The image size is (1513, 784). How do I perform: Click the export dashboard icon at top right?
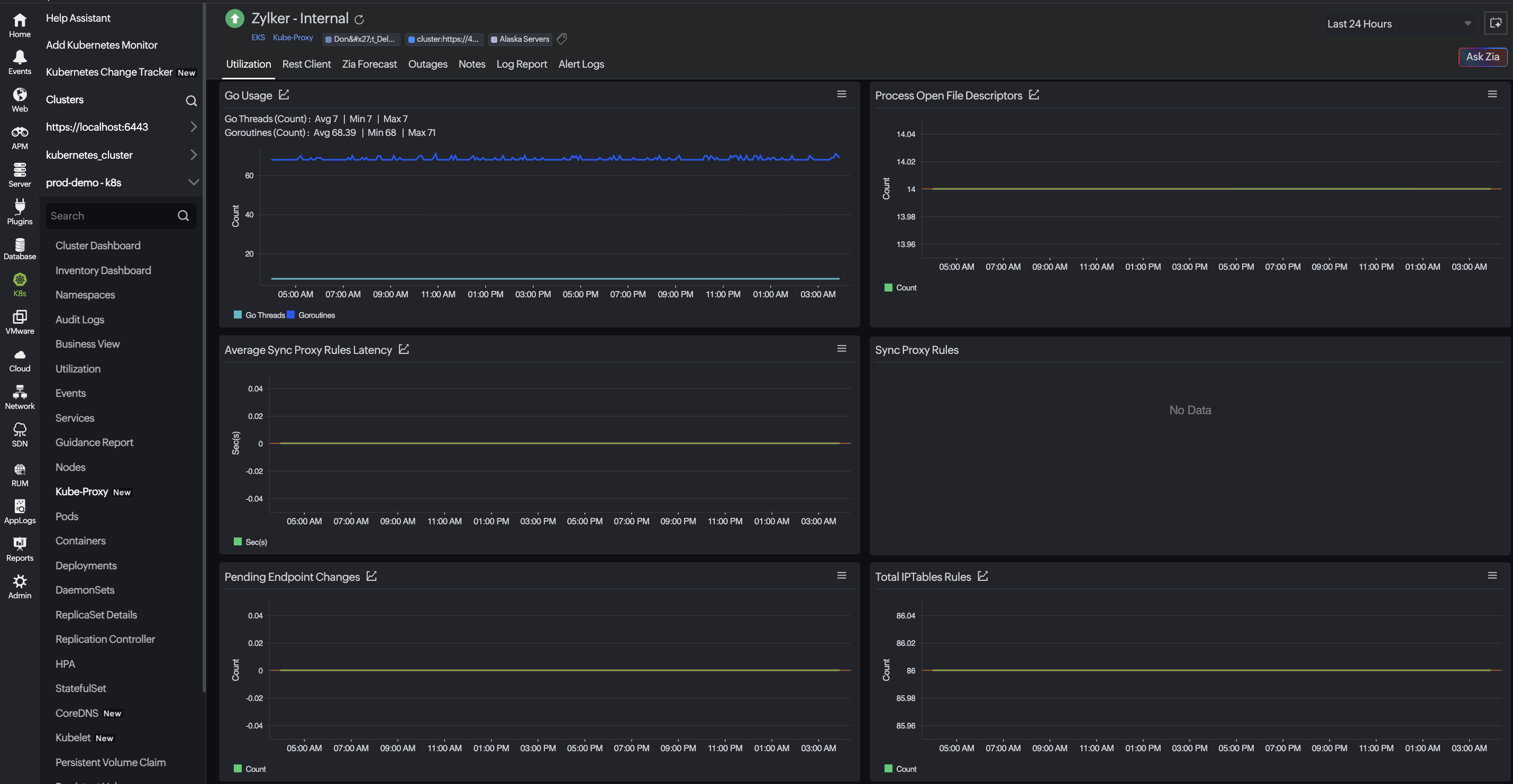coord(1496,23)
